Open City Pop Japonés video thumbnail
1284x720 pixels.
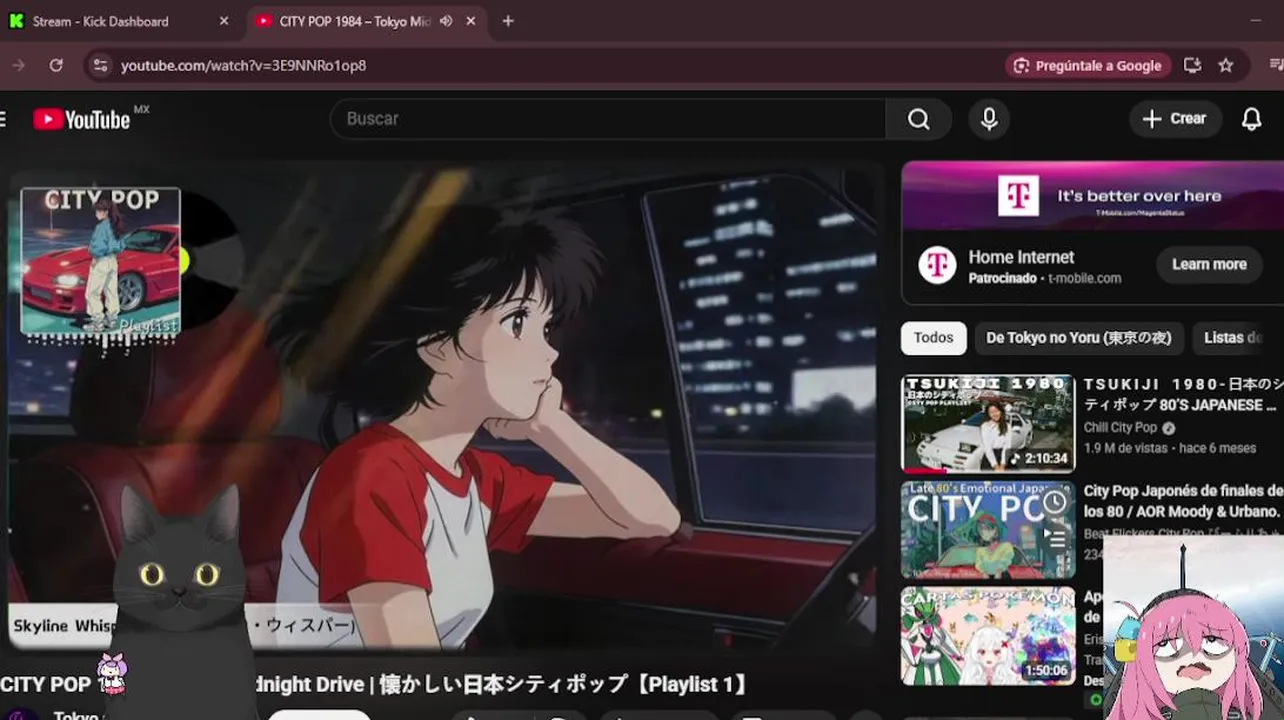point(988,530)
